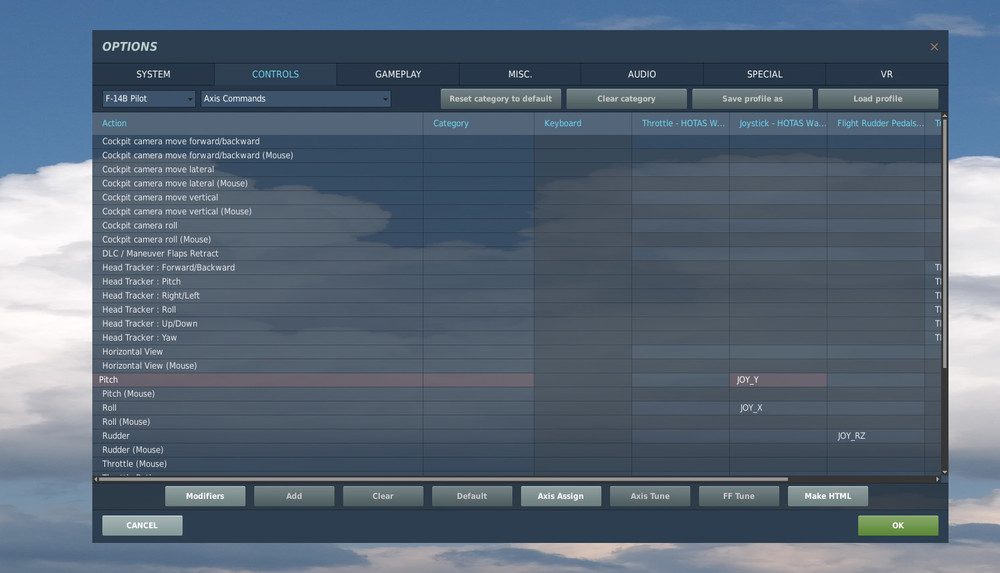Open the MISC. tab

tap(520, 74)
